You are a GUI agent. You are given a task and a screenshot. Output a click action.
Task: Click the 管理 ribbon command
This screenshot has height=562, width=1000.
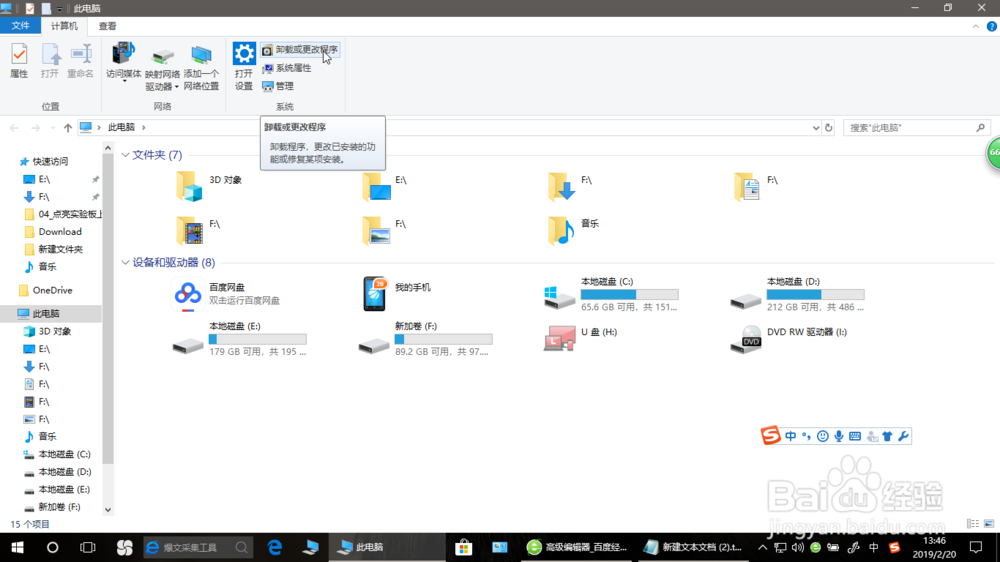[278, 86]
